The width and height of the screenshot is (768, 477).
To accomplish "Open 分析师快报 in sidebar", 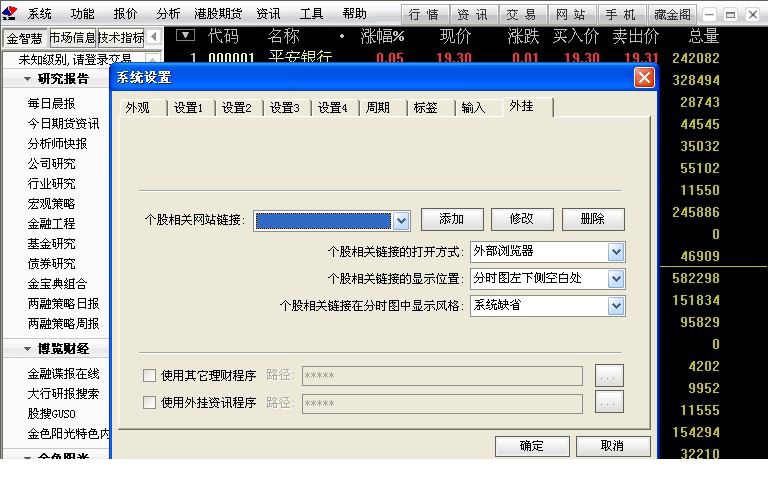I will click(58, 143).
